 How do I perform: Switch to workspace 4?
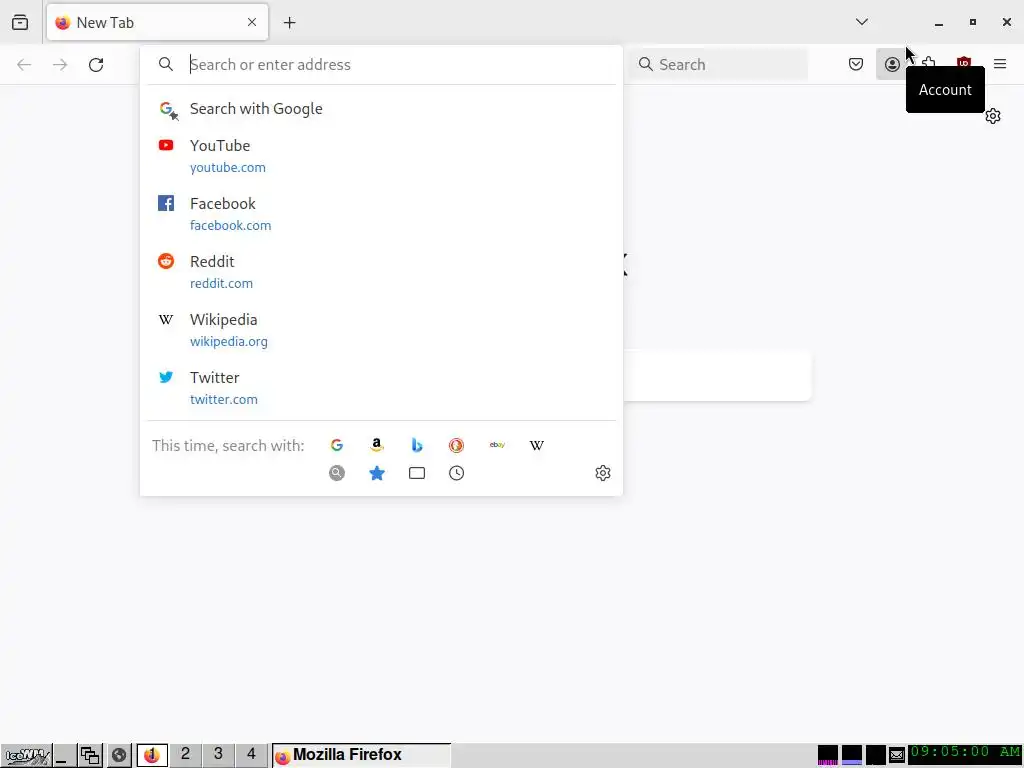click(251, 755)
